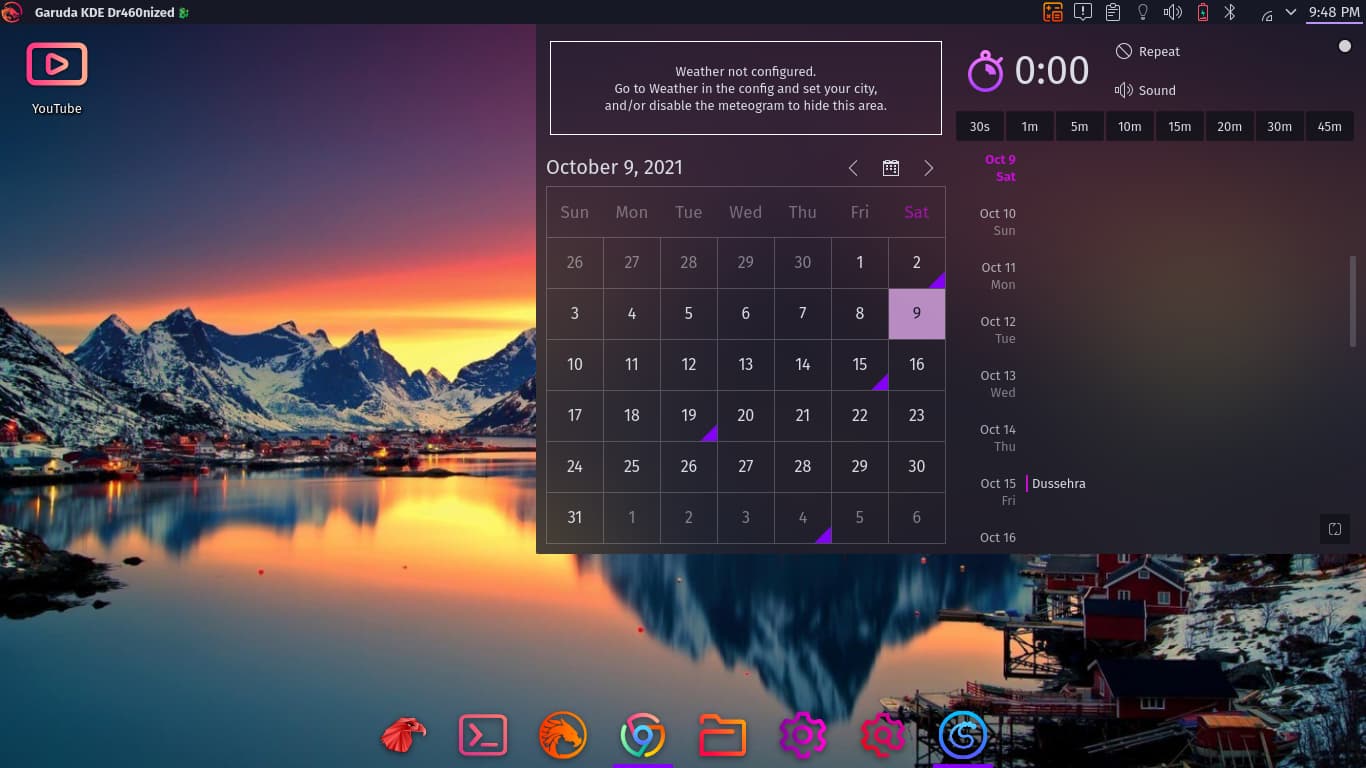This screenshot has height=768, width=1366.
Task: Click the 'Oct 14 Thu' agenda entry
Action: pos(998,438)
